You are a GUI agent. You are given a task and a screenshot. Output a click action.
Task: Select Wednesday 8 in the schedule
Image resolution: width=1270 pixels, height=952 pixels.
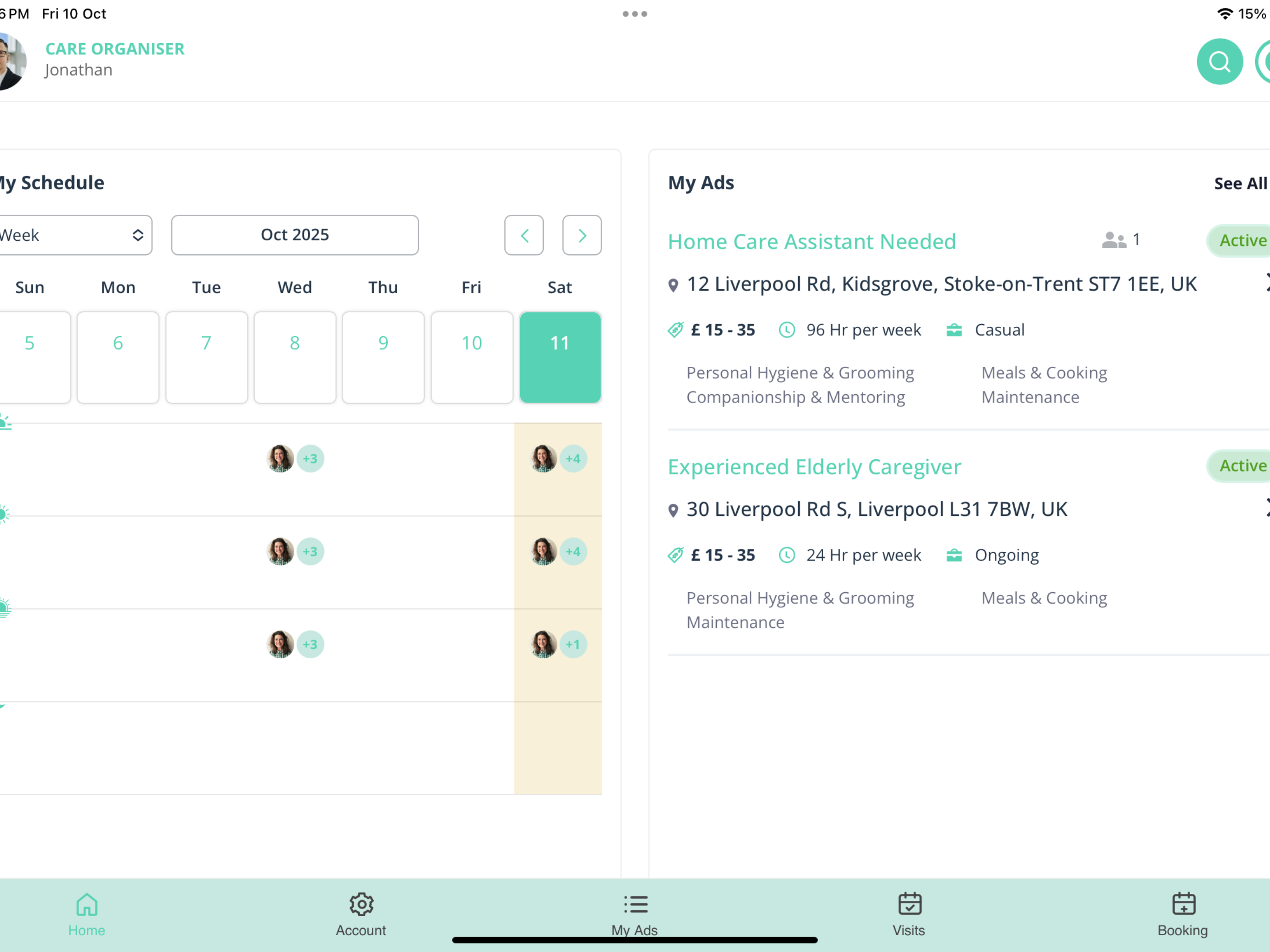(295, 357)
